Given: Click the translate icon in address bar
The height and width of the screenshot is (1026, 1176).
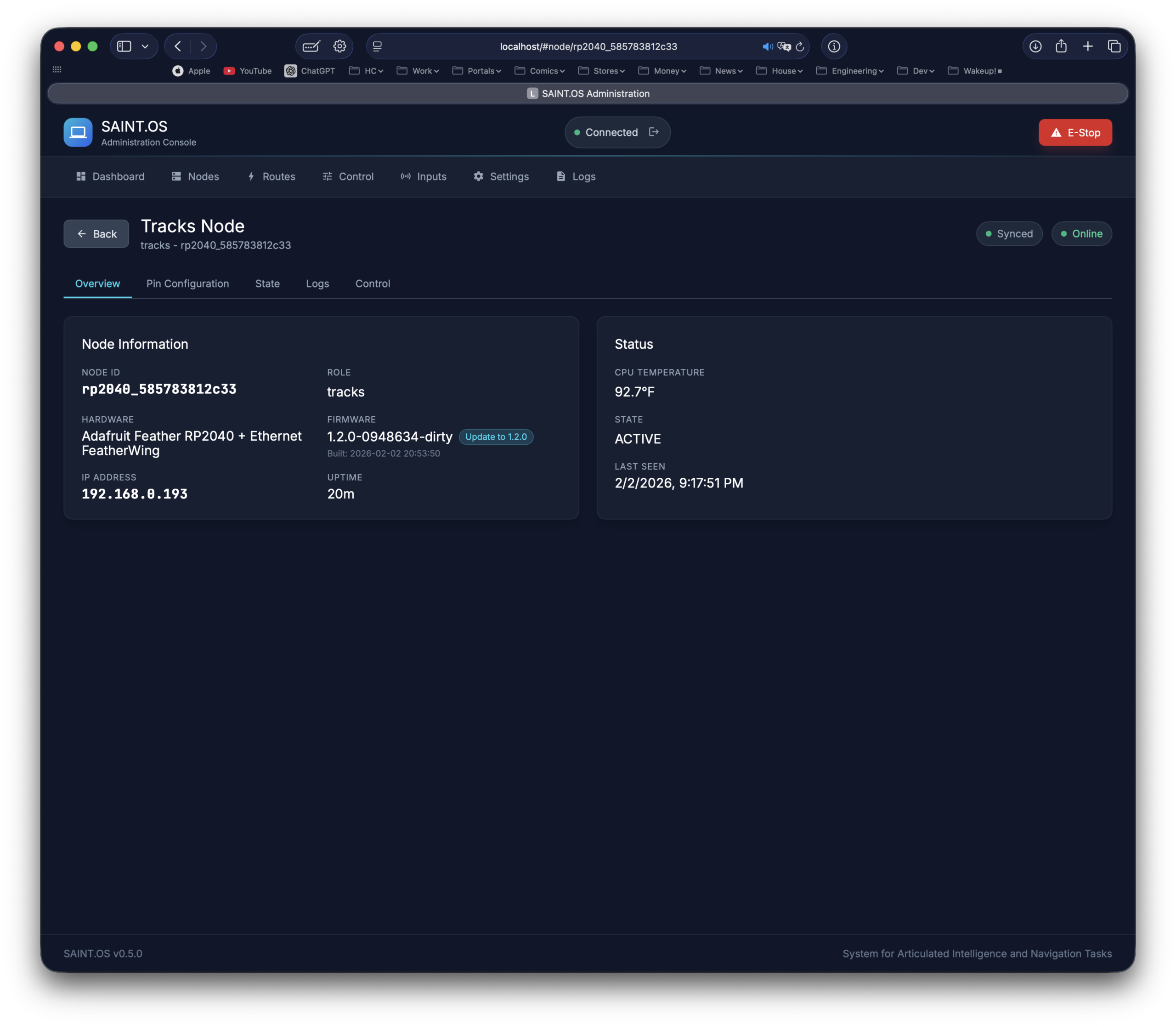Looking at the screenshot, I should 784,46.
